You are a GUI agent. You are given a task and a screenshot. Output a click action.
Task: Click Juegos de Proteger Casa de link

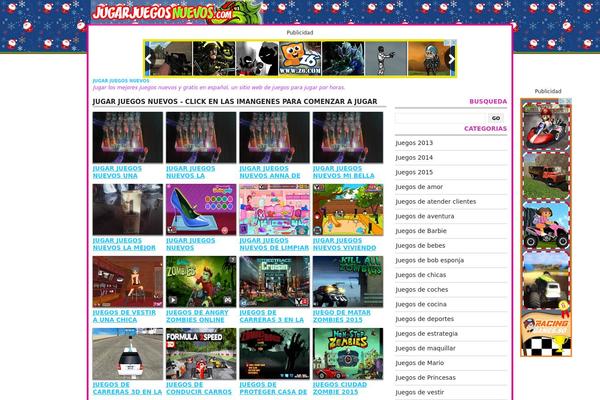click(x=273, y=388)
